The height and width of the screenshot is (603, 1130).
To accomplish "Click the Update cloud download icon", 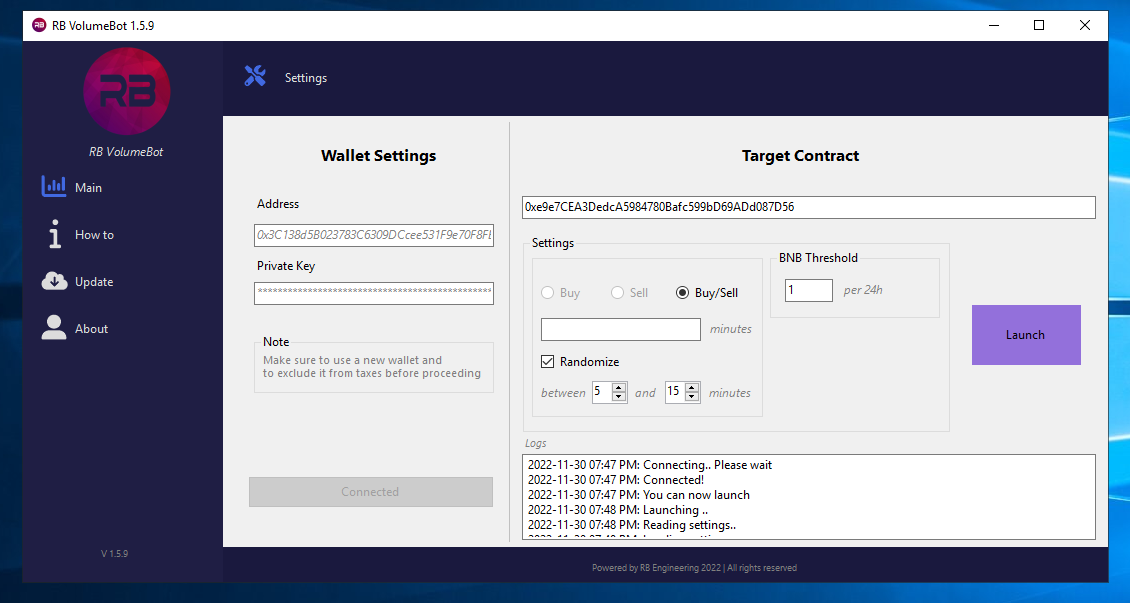I will click(x=54, y=281).
